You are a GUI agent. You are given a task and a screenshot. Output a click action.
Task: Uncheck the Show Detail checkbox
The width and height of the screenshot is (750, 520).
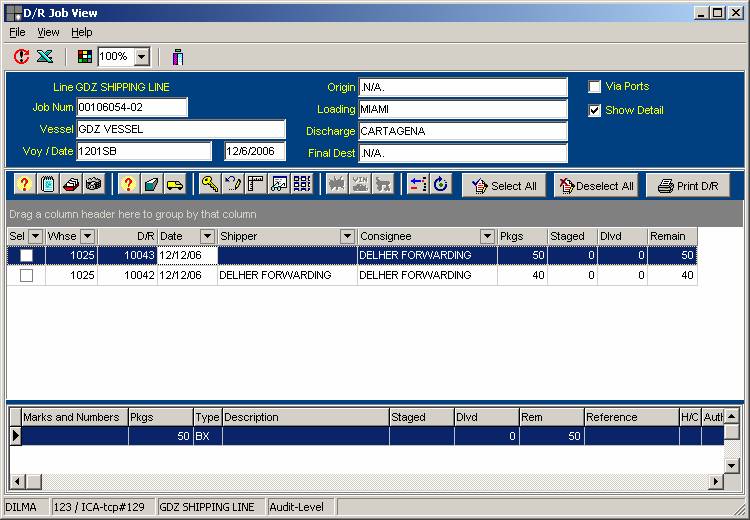[595, 110]
